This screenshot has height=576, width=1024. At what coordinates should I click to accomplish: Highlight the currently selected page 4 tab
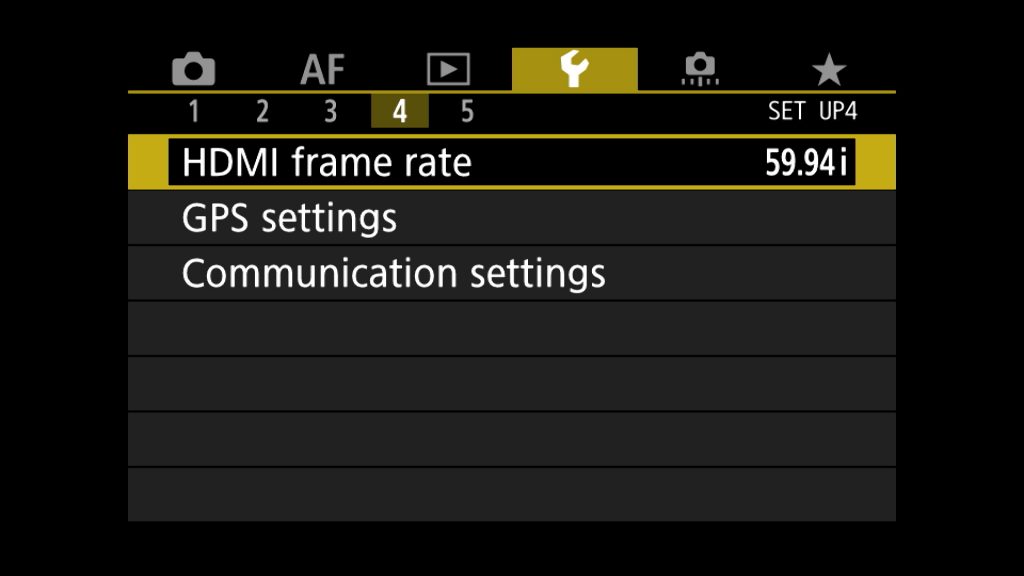(x=399, y=112)
